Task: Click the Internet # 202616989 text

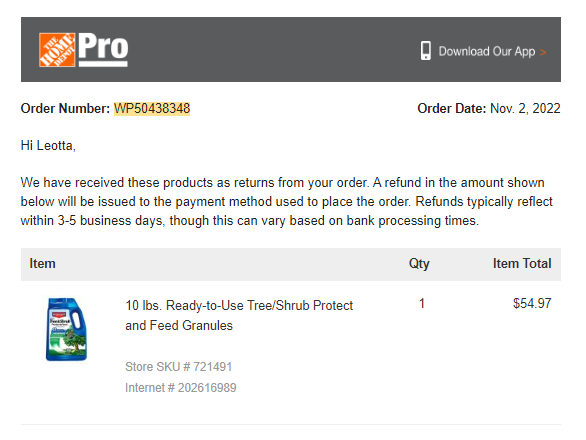Action: tap(181, 388)
